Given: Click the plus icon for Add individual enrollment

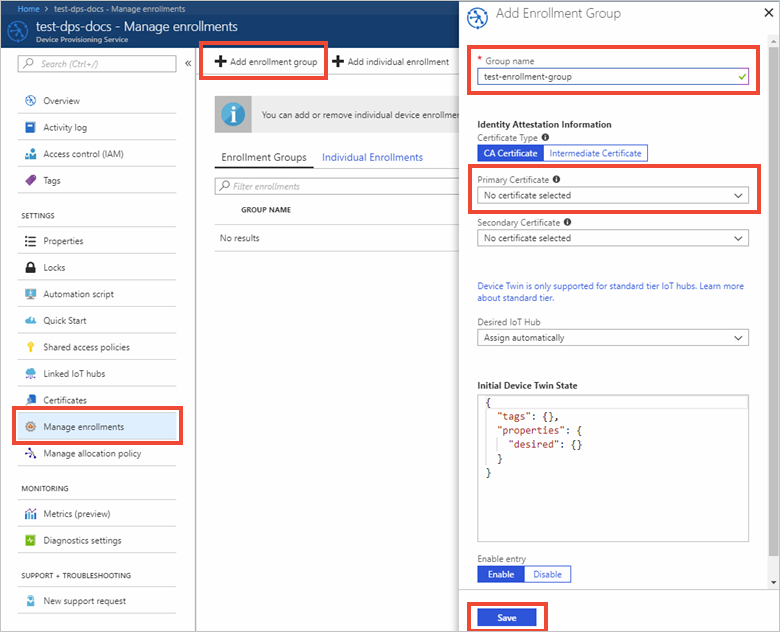Looking at the screenshot, I should tap(338, 61).
